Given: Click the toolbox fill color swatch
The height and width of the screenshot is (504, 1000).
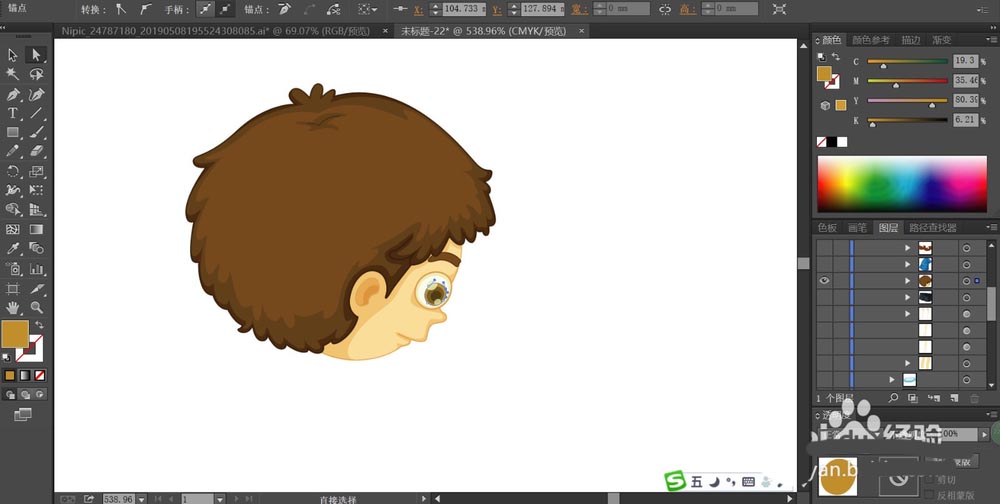Looking at the screenshot, I should [x=15, y=334].
